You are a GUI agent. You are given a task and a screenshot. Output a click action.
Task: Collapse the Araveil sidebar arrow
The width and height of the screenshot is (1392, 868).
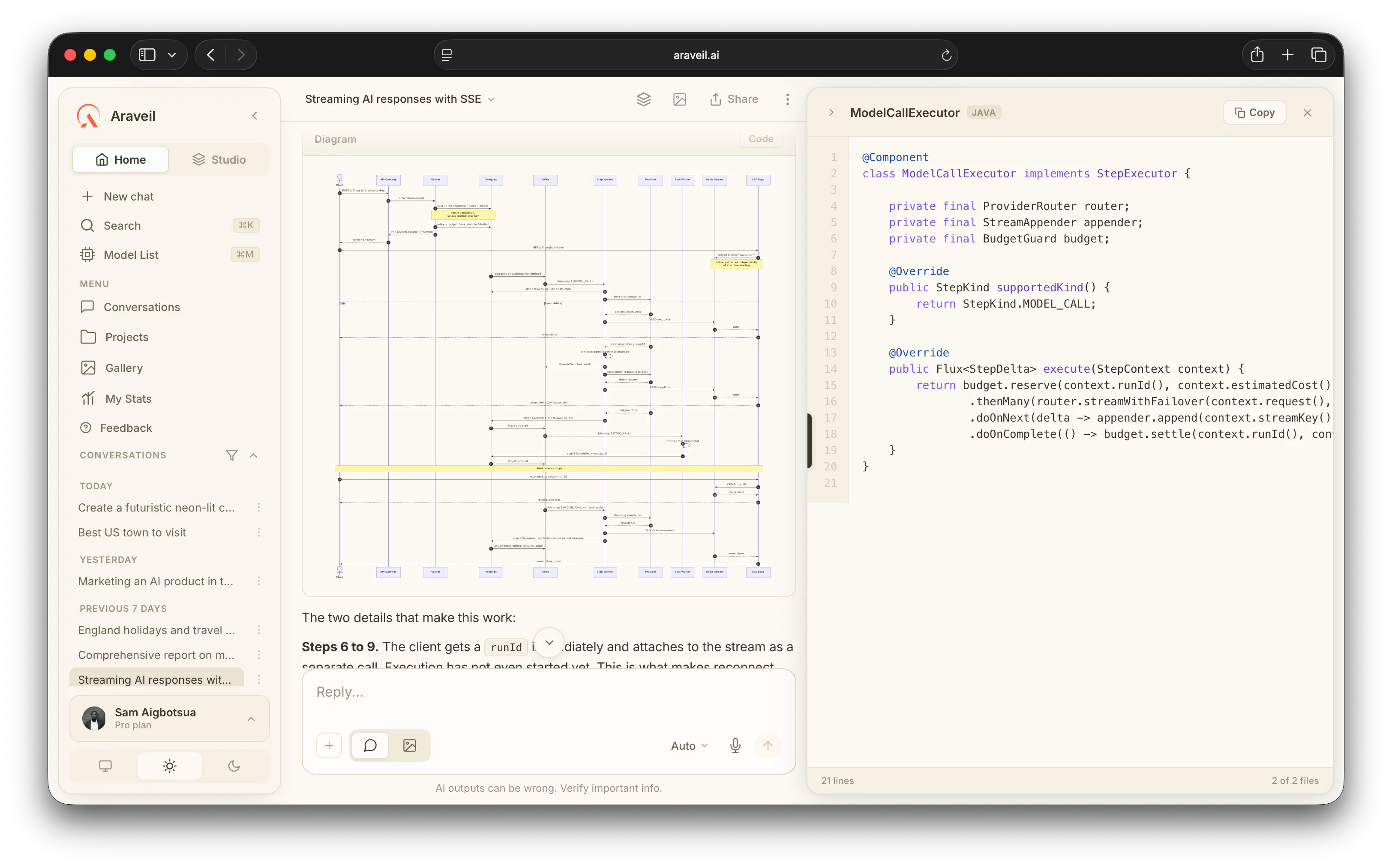point(255,116)
